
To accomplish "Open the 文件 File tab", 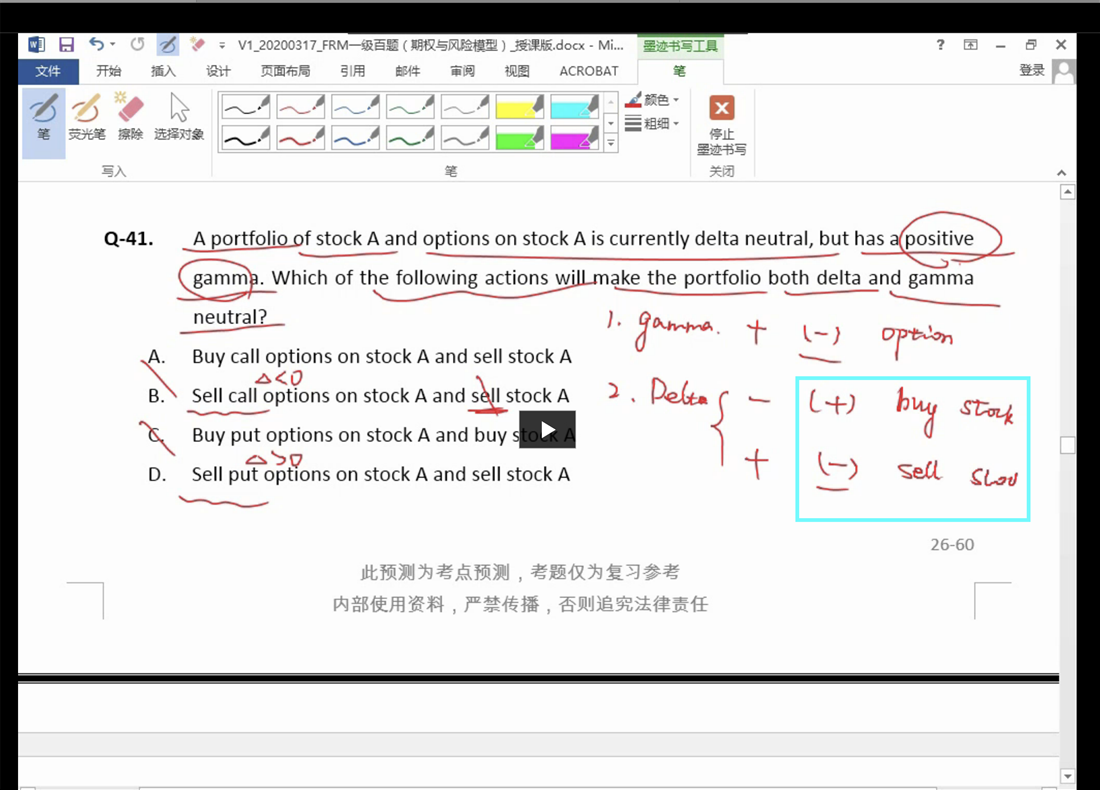I will (48, 71).
